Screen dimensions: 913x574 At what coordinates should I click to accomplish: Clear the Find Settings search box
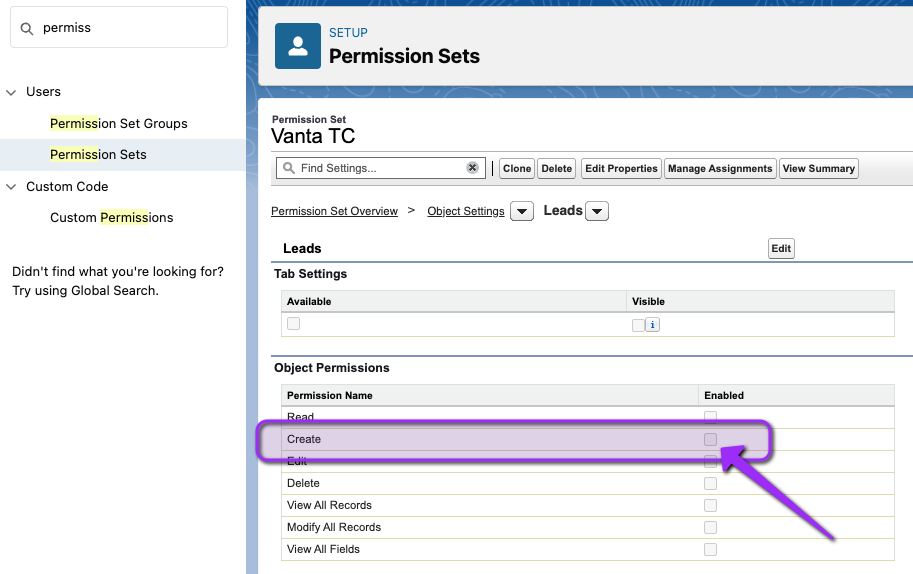tap(472, 168)
